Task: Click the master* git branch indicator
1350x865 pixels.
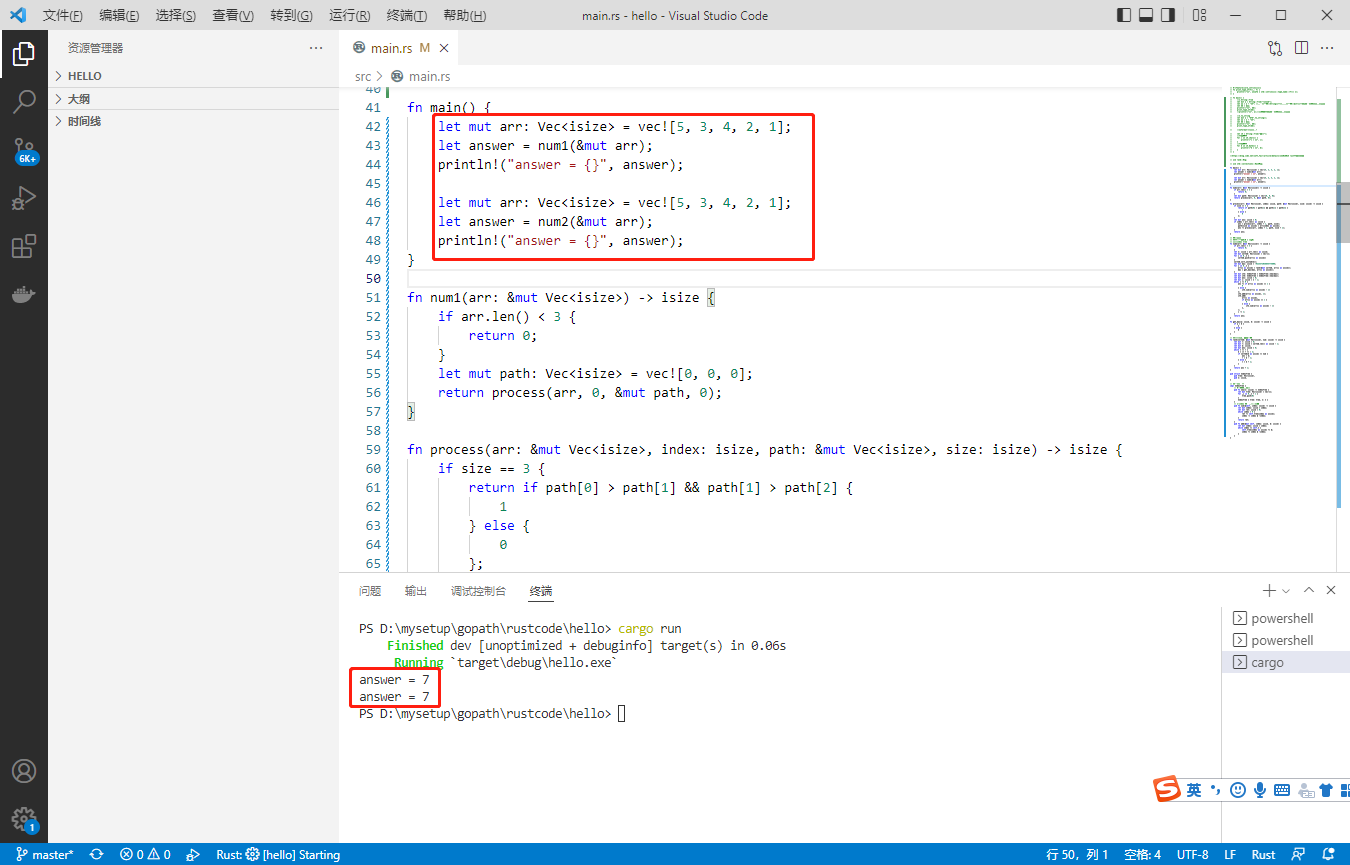Action: click(x=45, y=855)
